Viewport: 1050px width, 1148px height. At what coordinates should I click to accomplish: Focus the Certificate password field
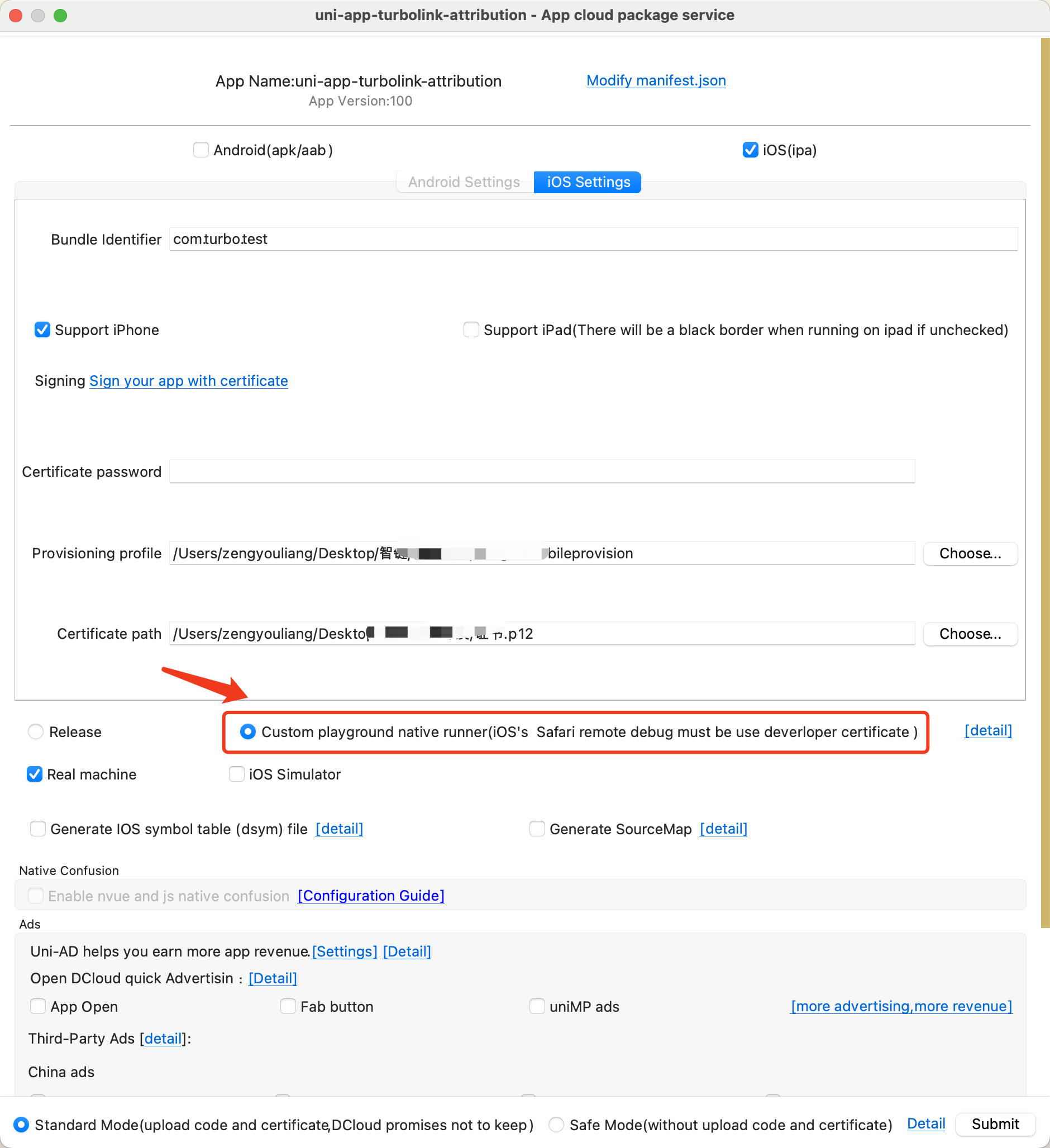tap(541, 471)
